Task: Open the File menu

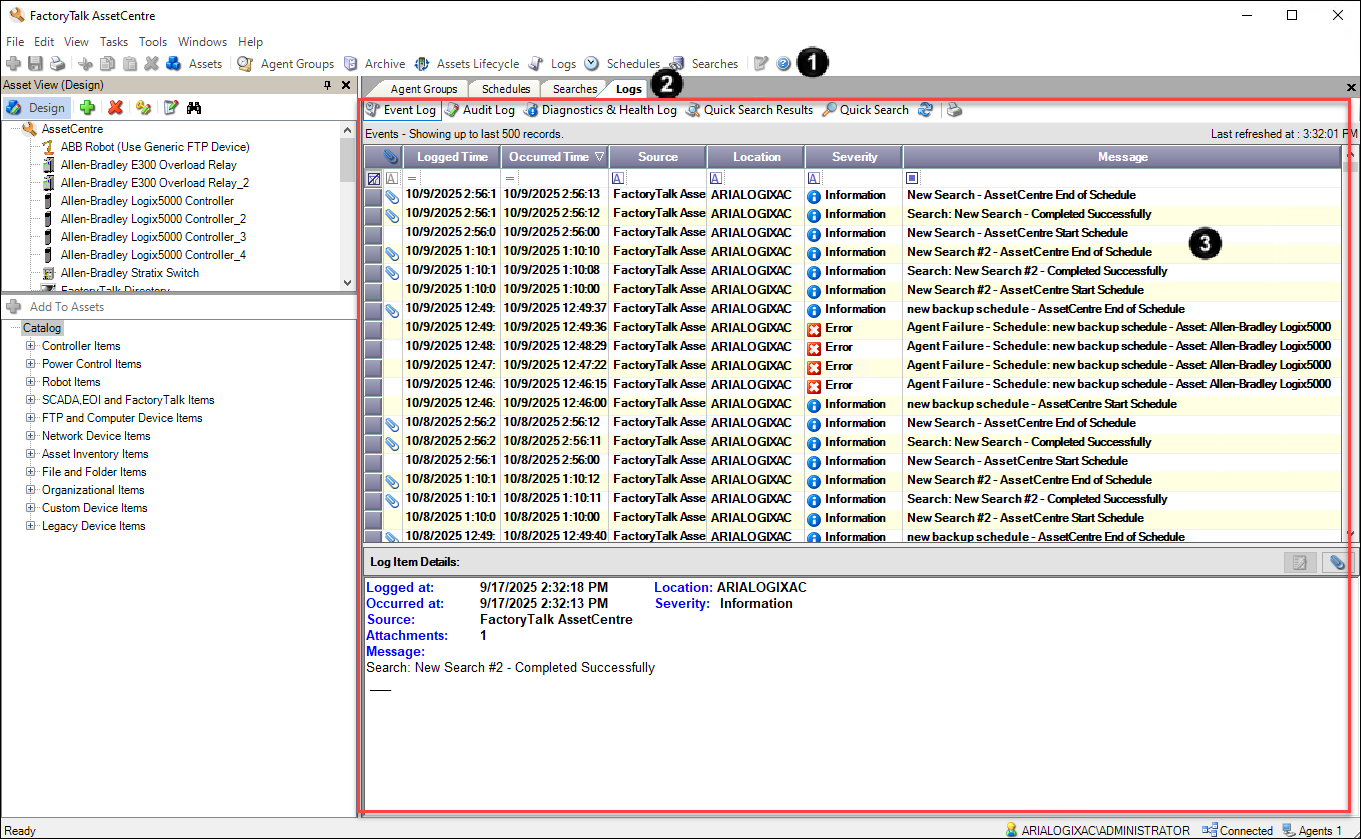Action: (x=15, y=42)
